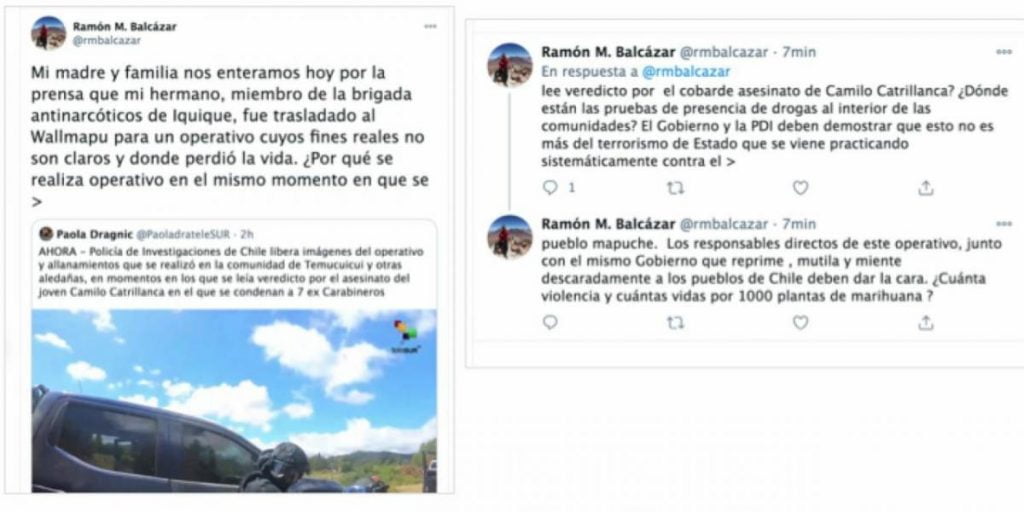Image resolution: width=1024 pixels, height=512 pixels.
Task: Reply to the pueblo mapuche tweet
Action: (551, 322)
